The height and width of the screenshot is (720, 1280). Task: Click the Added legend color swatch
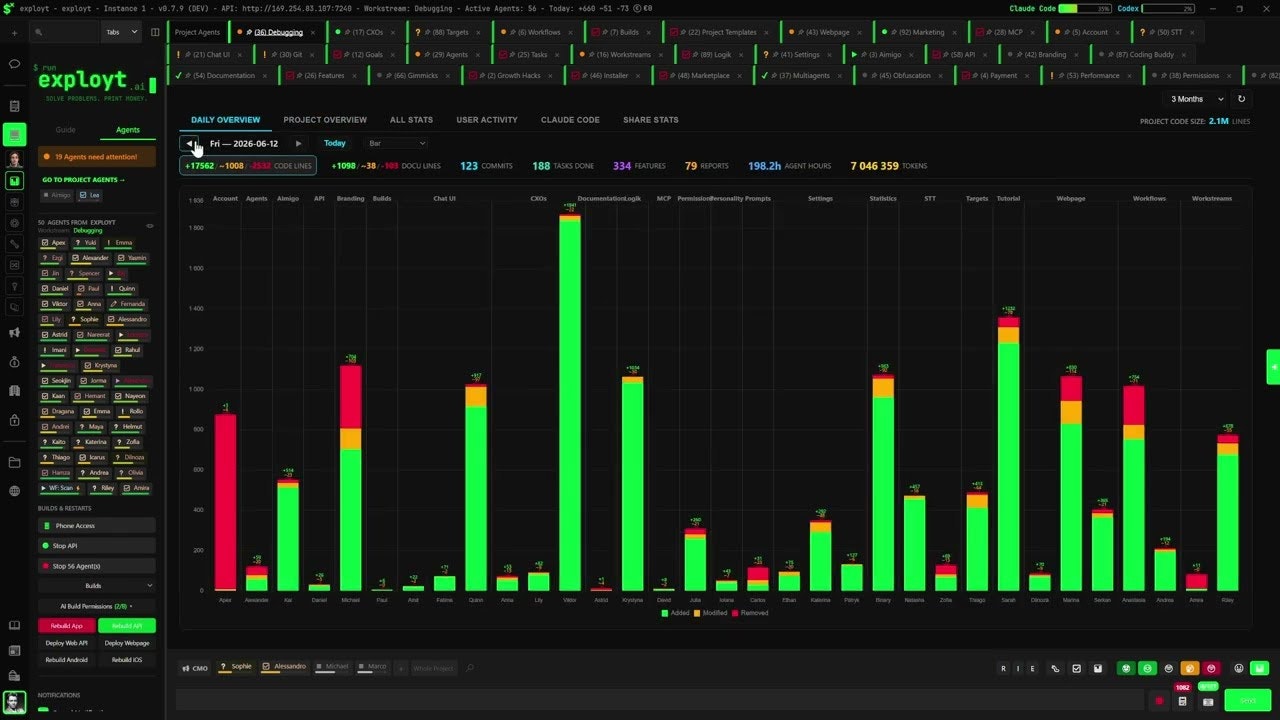(x=665, y=613)
